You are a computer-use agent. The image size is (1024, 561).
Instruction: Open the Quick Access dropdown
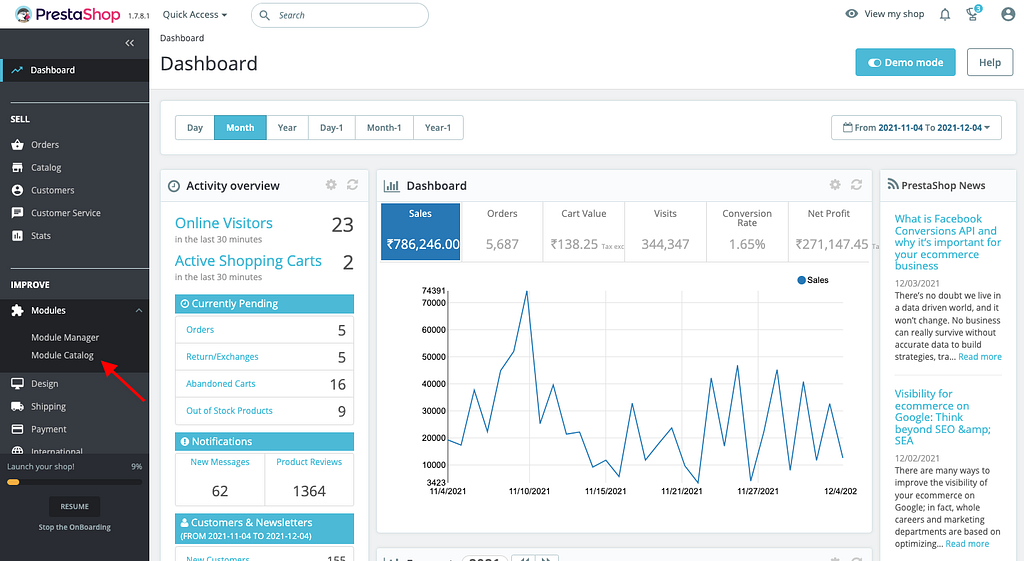[195, 14]
